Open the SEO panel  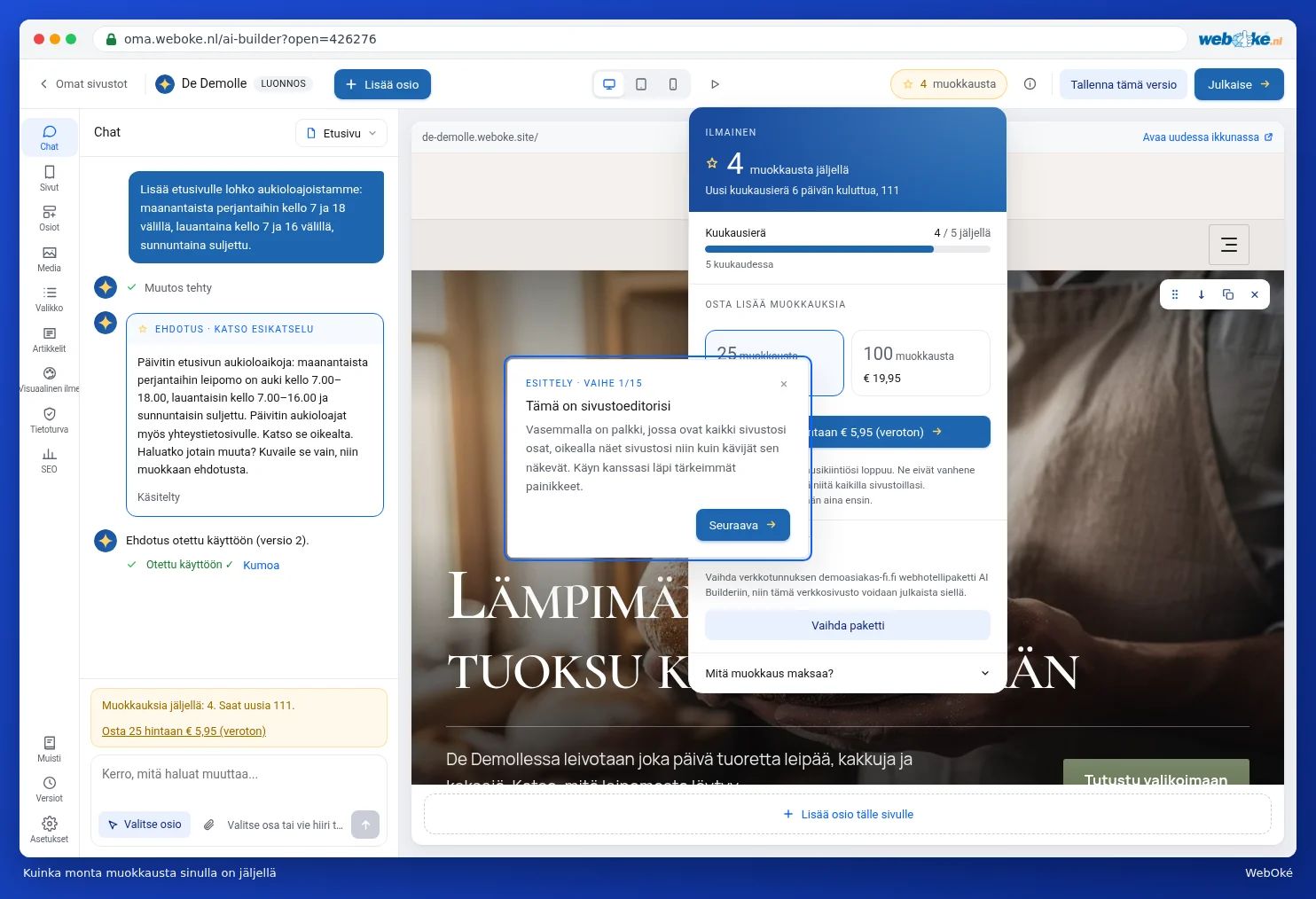[49, 460]
